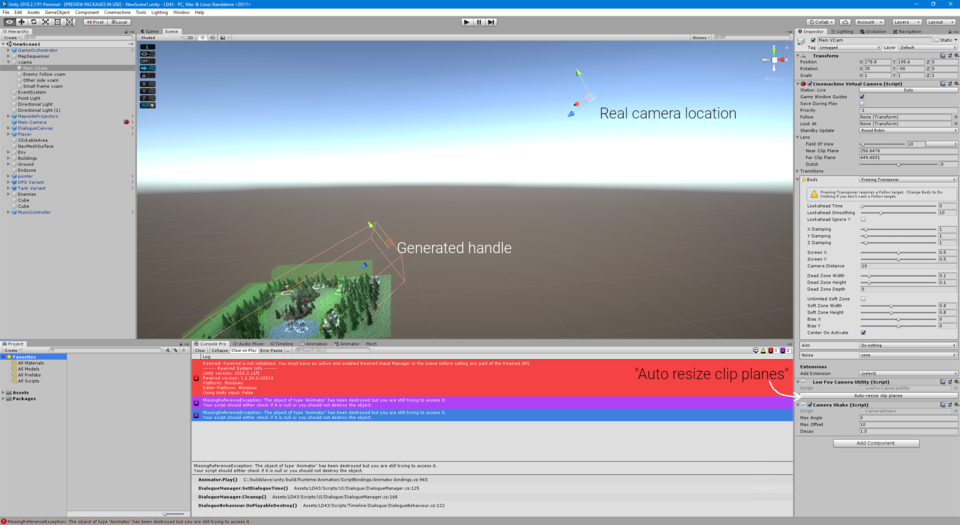960x525 pixels.
Task: Expand the GameOrchestrator hierarchy item
Action: (9, 50)
